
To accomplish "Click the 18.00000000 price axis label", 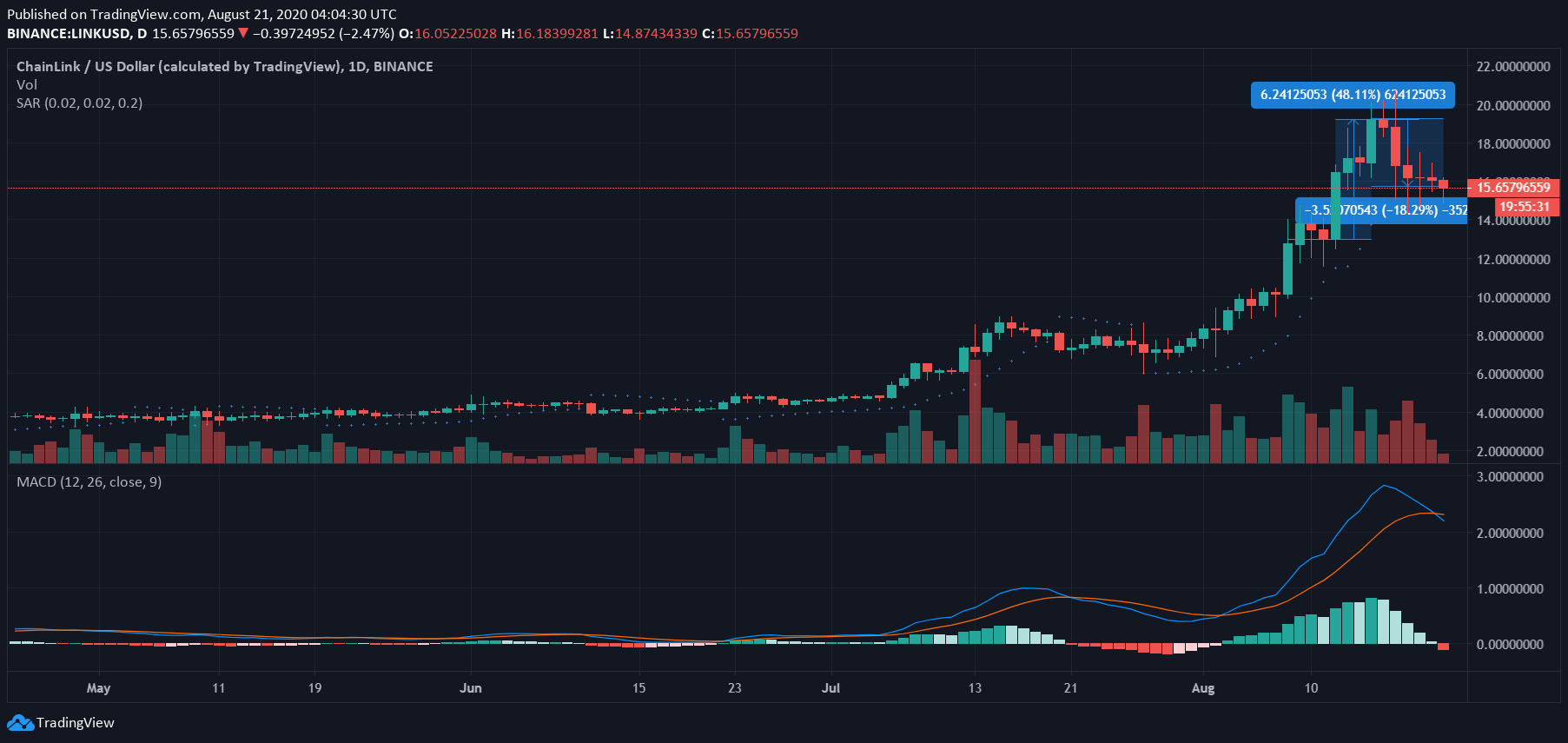I will pos(1513,144).
